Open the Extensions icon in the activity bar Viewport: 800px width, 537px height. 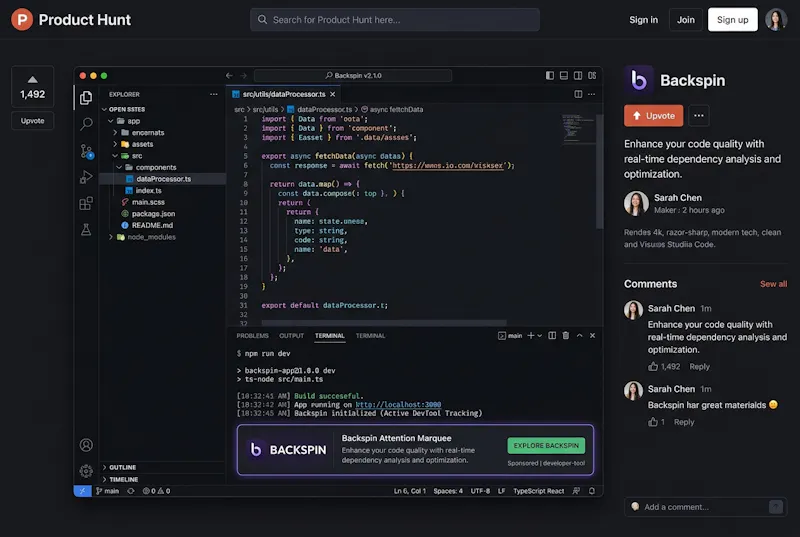tap(86, 203)
